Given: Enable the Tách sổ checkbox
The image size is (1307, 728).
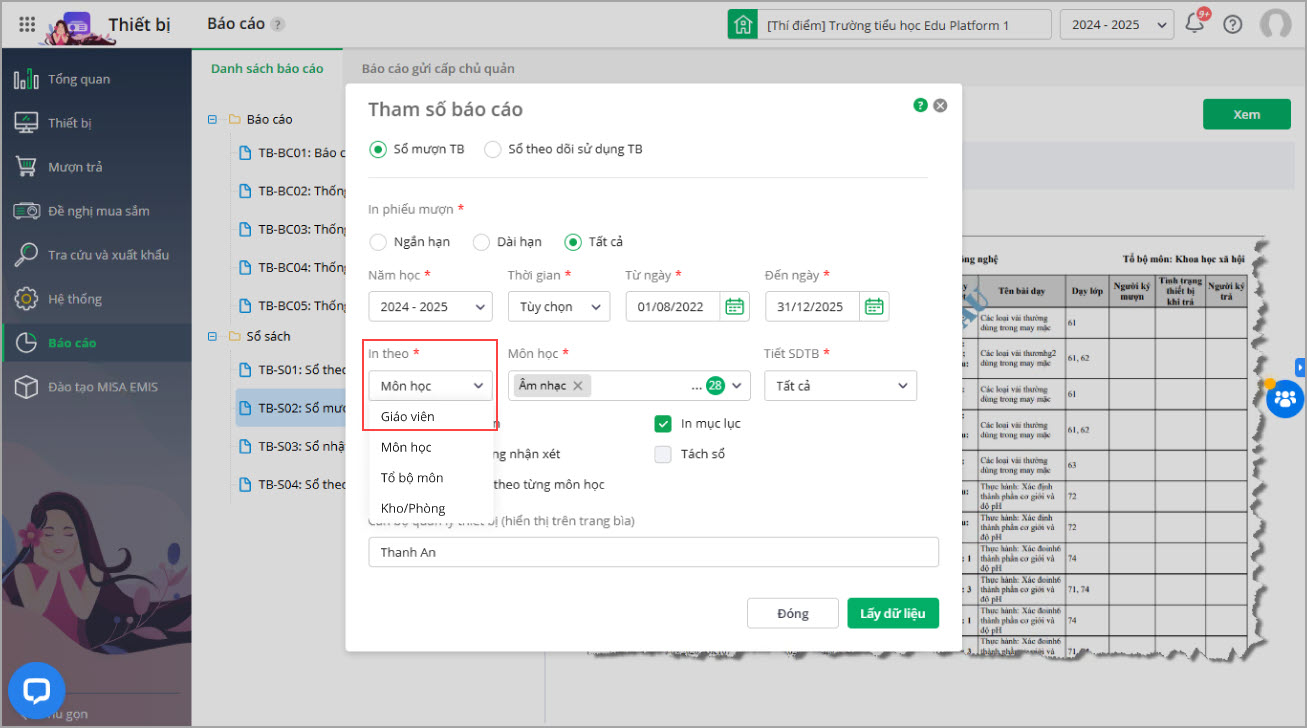Looking at the screenshot, I should coord(663,454).
